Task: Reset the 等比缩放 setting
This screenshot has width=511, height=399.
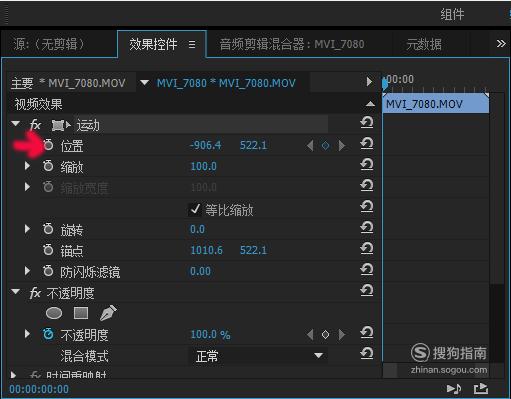Action: click(367, 206)
